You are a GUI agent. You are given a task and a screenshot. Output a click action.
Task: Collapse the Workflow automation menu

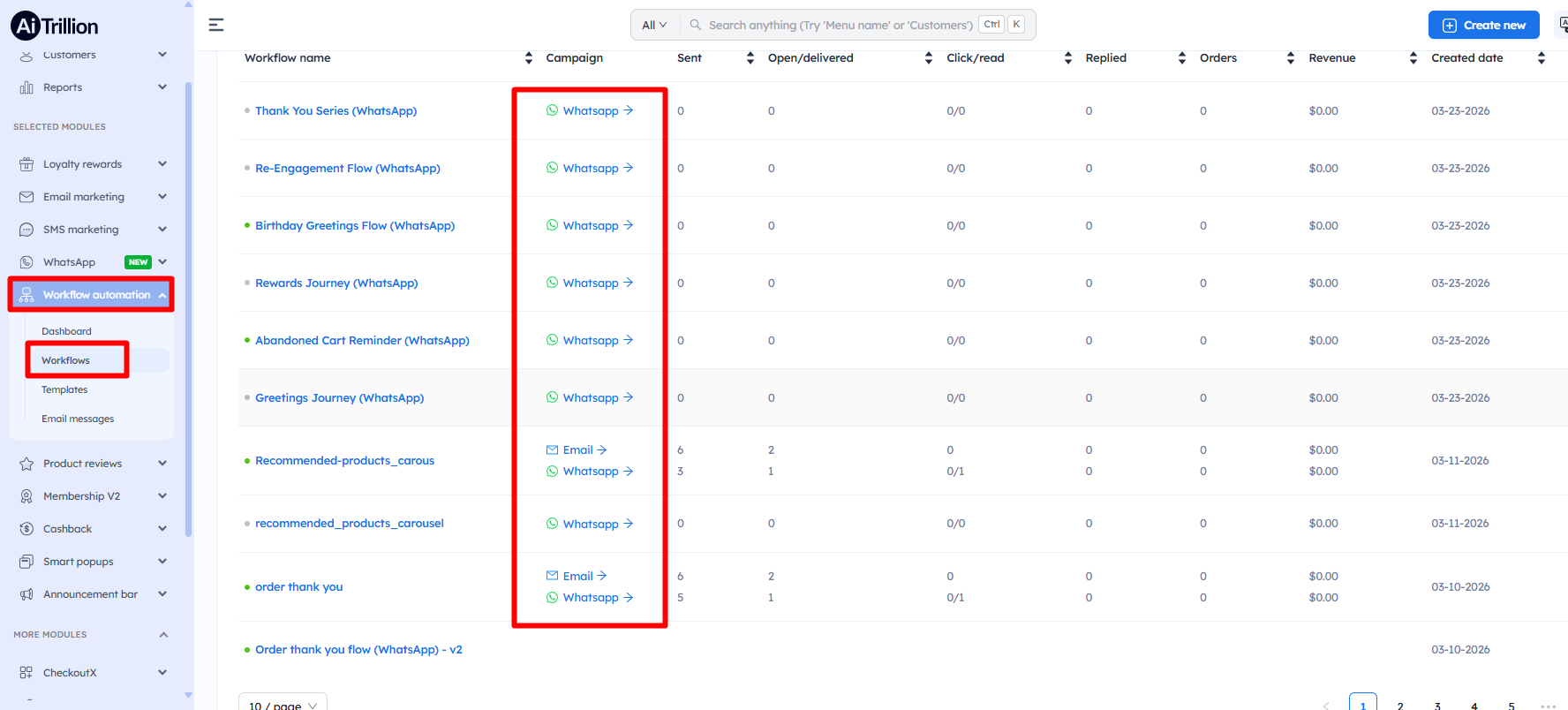[162, 295]
